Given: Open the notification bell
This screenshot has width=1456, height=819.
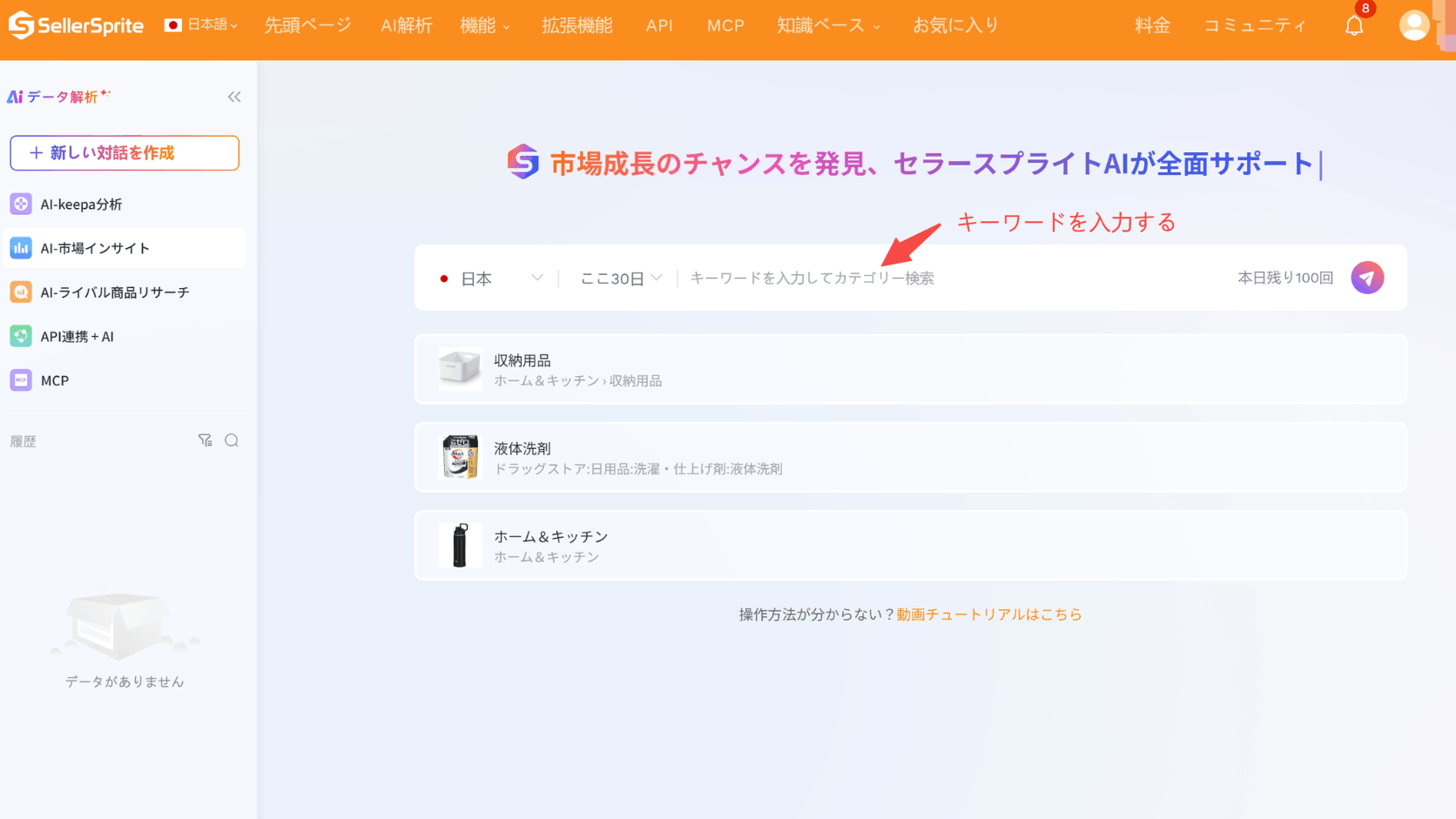Looking at the screenshot, I should coord(1354,26).
